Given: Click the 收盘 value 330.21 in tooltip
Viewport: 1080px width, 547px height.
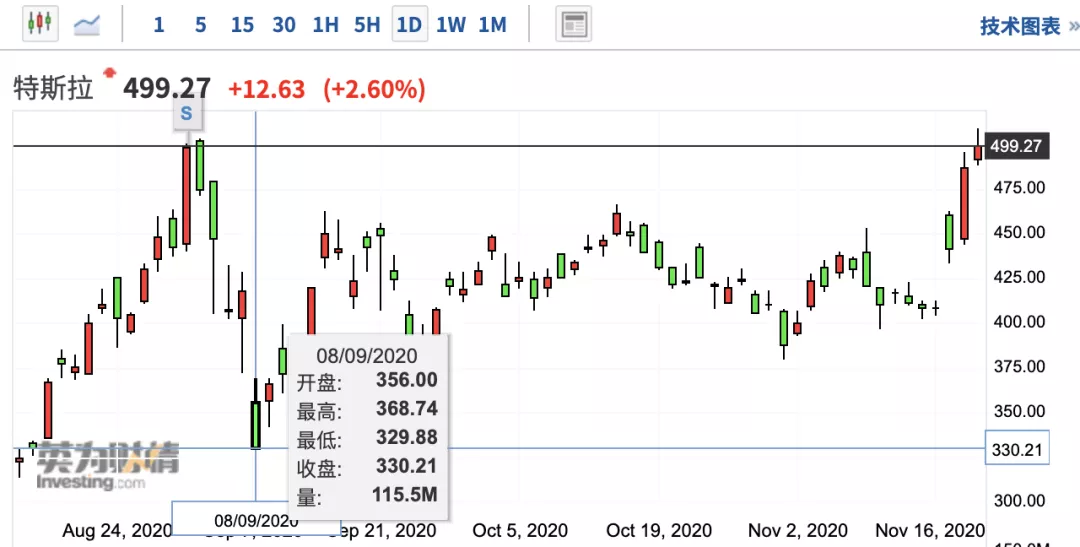Looking at the screenshot, I should point(406,466).
